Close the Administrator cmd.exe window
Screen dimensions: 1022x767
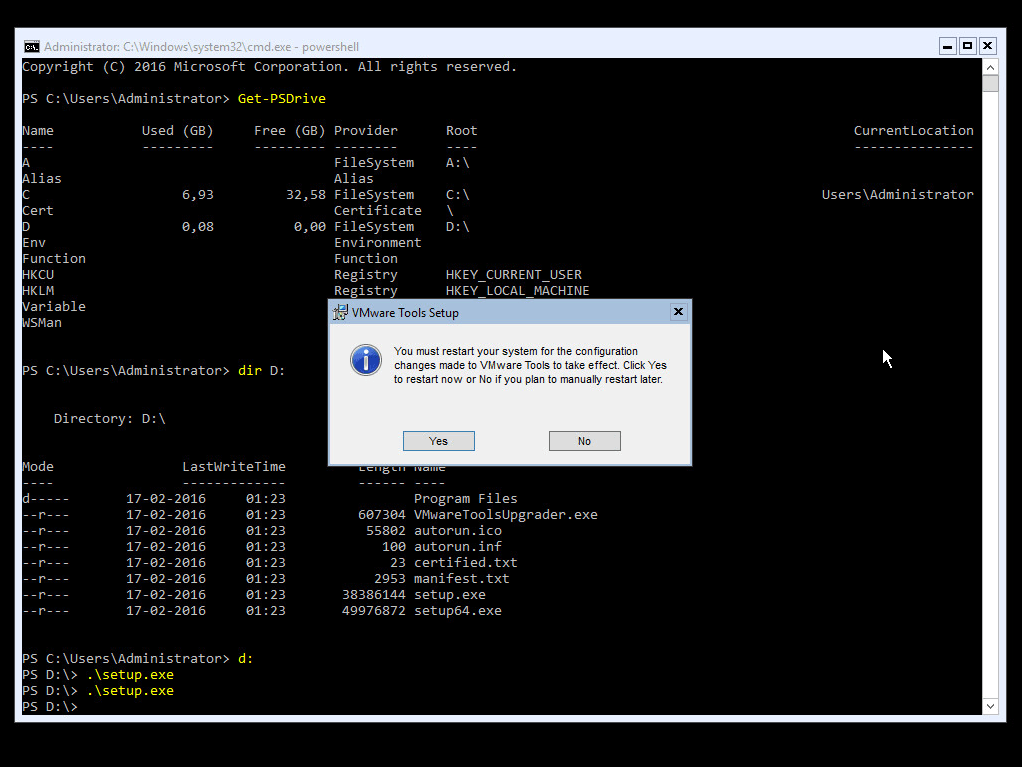[x=987, y=46]
